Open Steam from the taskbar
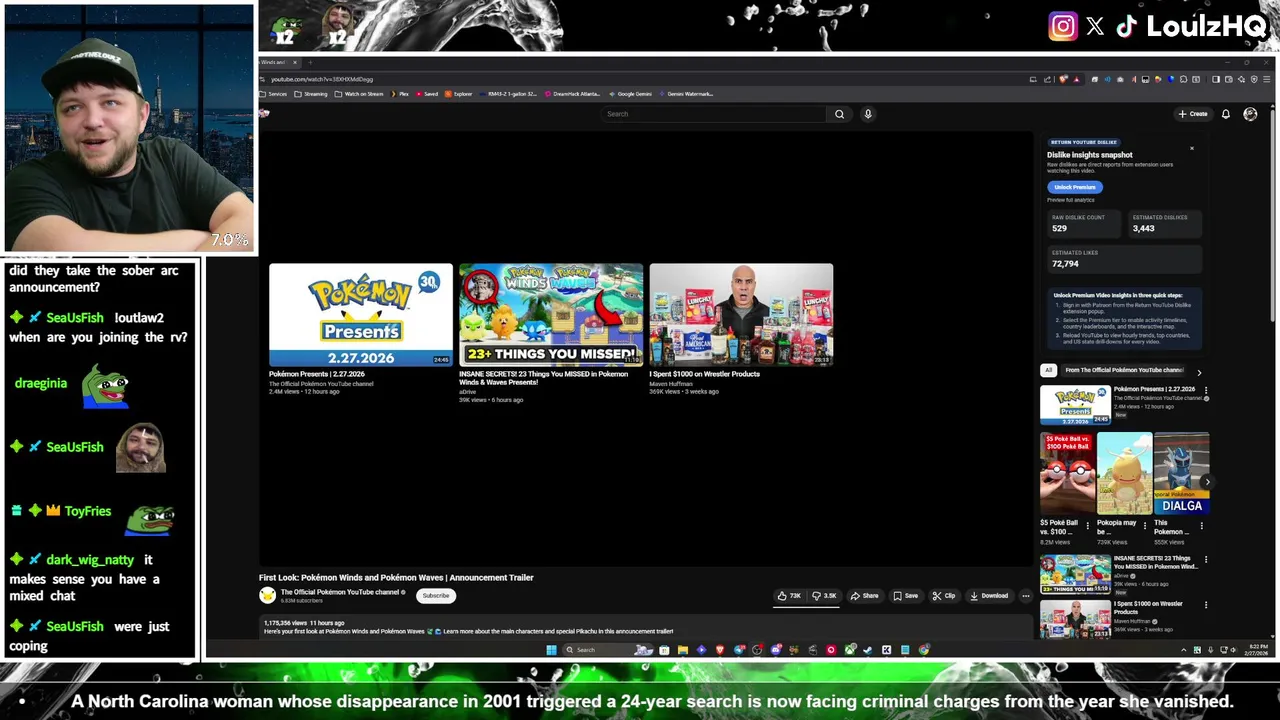 [867, 650]
